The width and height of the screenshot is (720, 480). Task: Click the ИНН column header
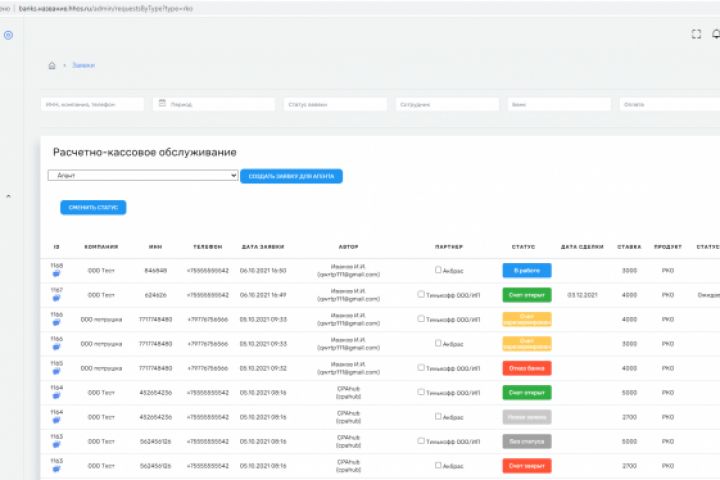point(155,247)
